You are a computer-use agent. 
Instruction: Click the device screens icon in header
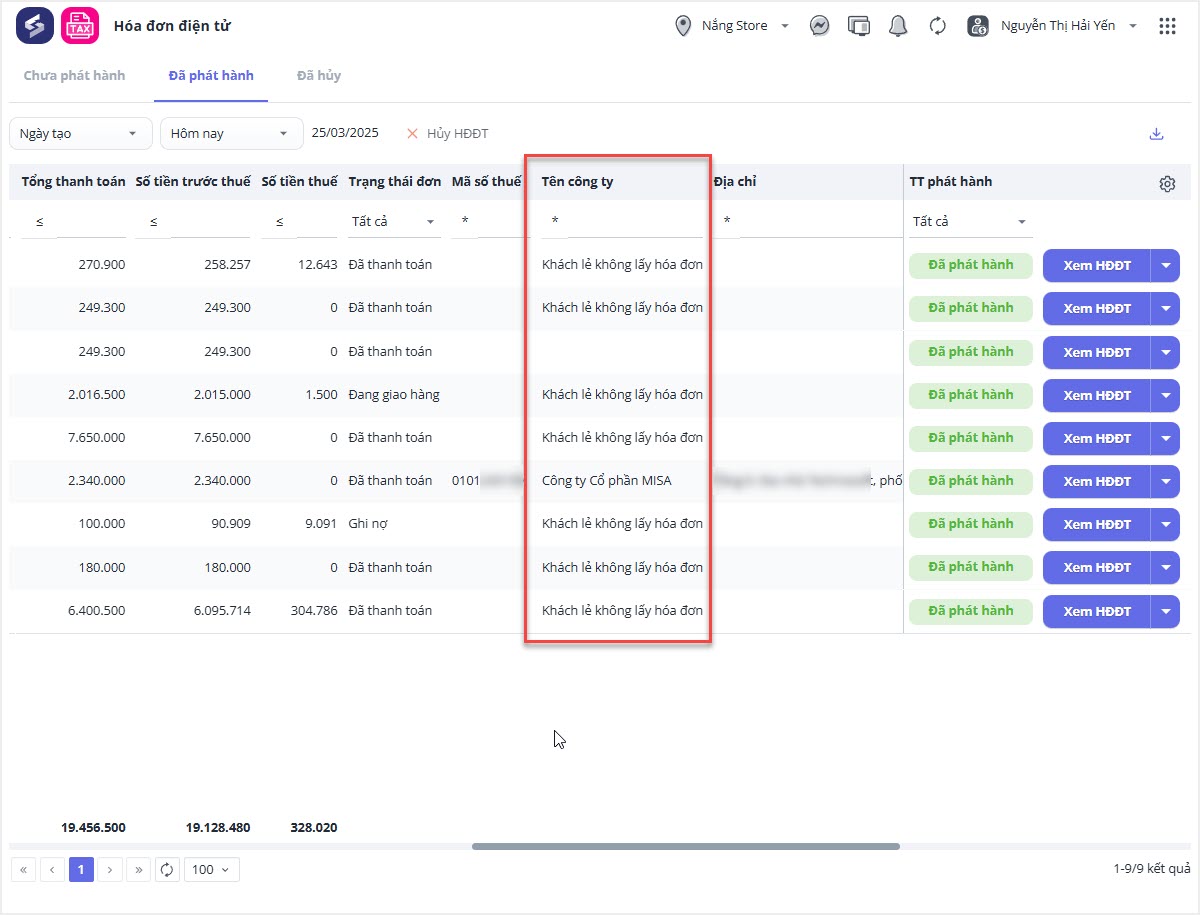pyautogui.click(x=858, y=26)
